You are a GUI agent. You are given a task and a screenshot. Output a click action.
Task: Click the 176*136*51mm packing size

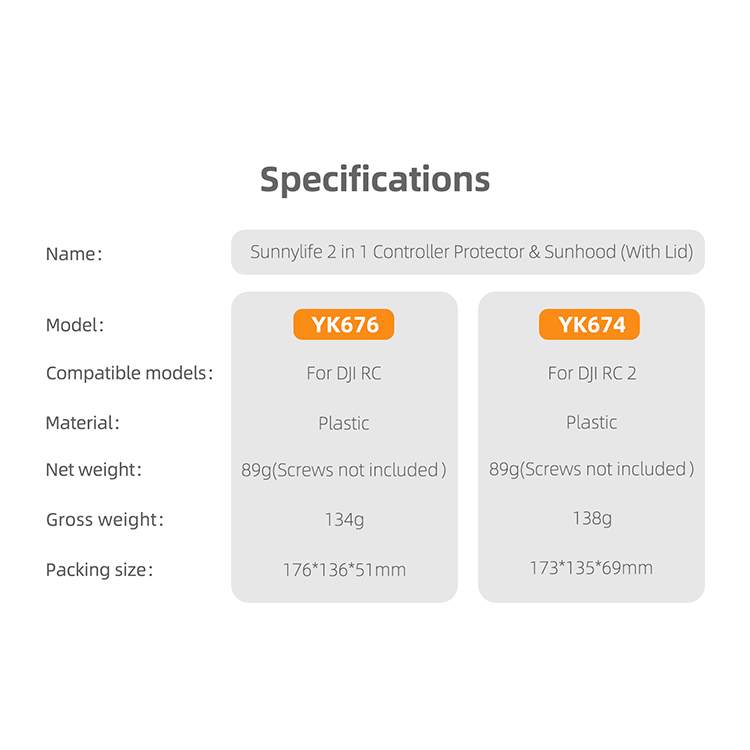coord(344,570)
